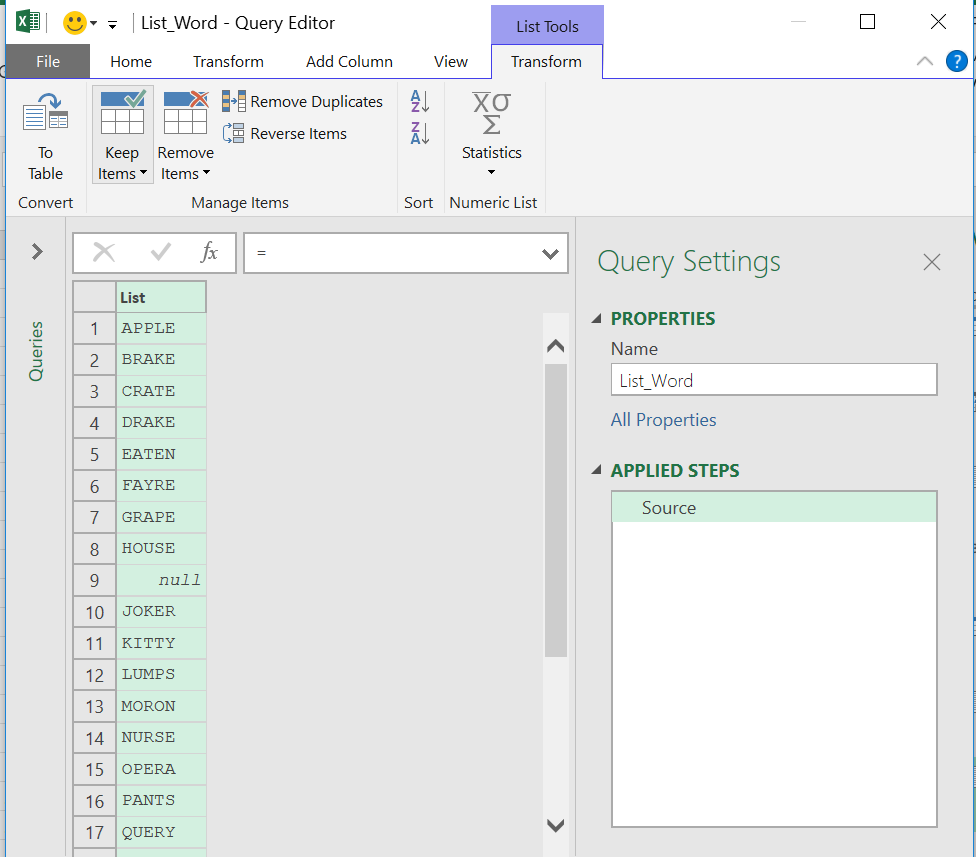
Task: Click the Keep Items icon
Action: [123, 112]
